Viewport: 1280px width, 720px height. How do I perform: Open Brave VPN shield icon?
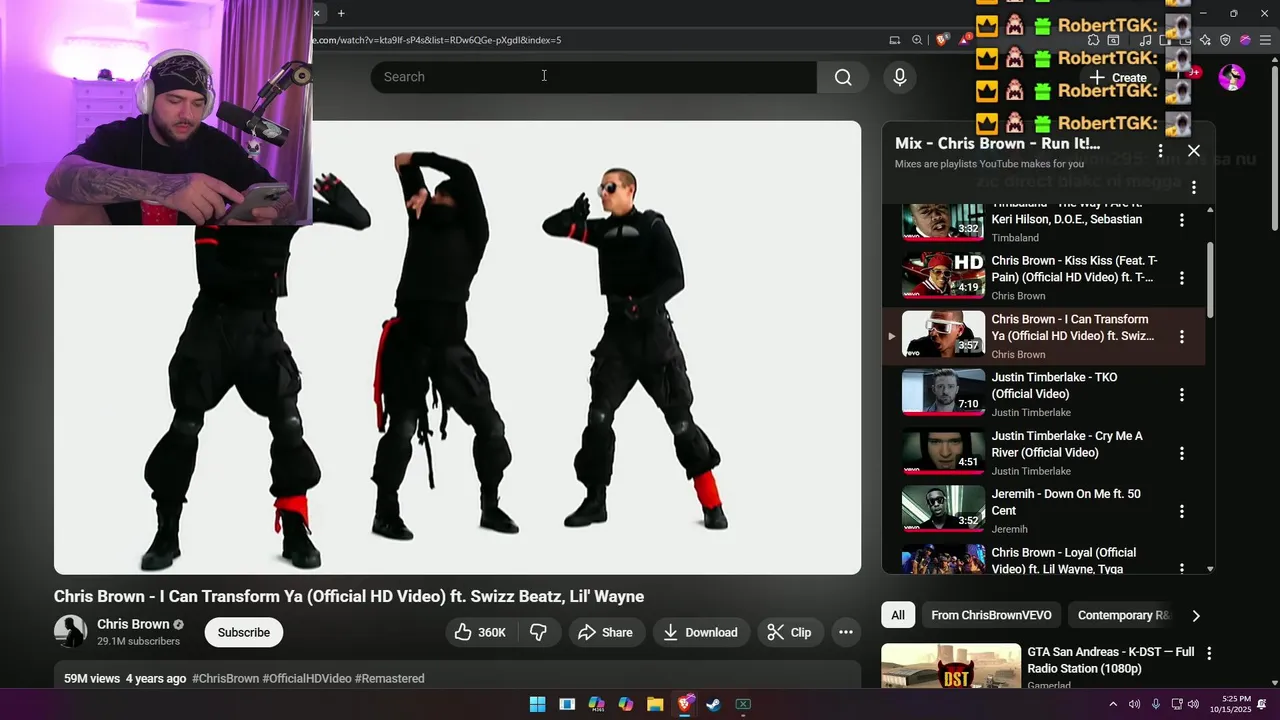[x=1225, y=40]
